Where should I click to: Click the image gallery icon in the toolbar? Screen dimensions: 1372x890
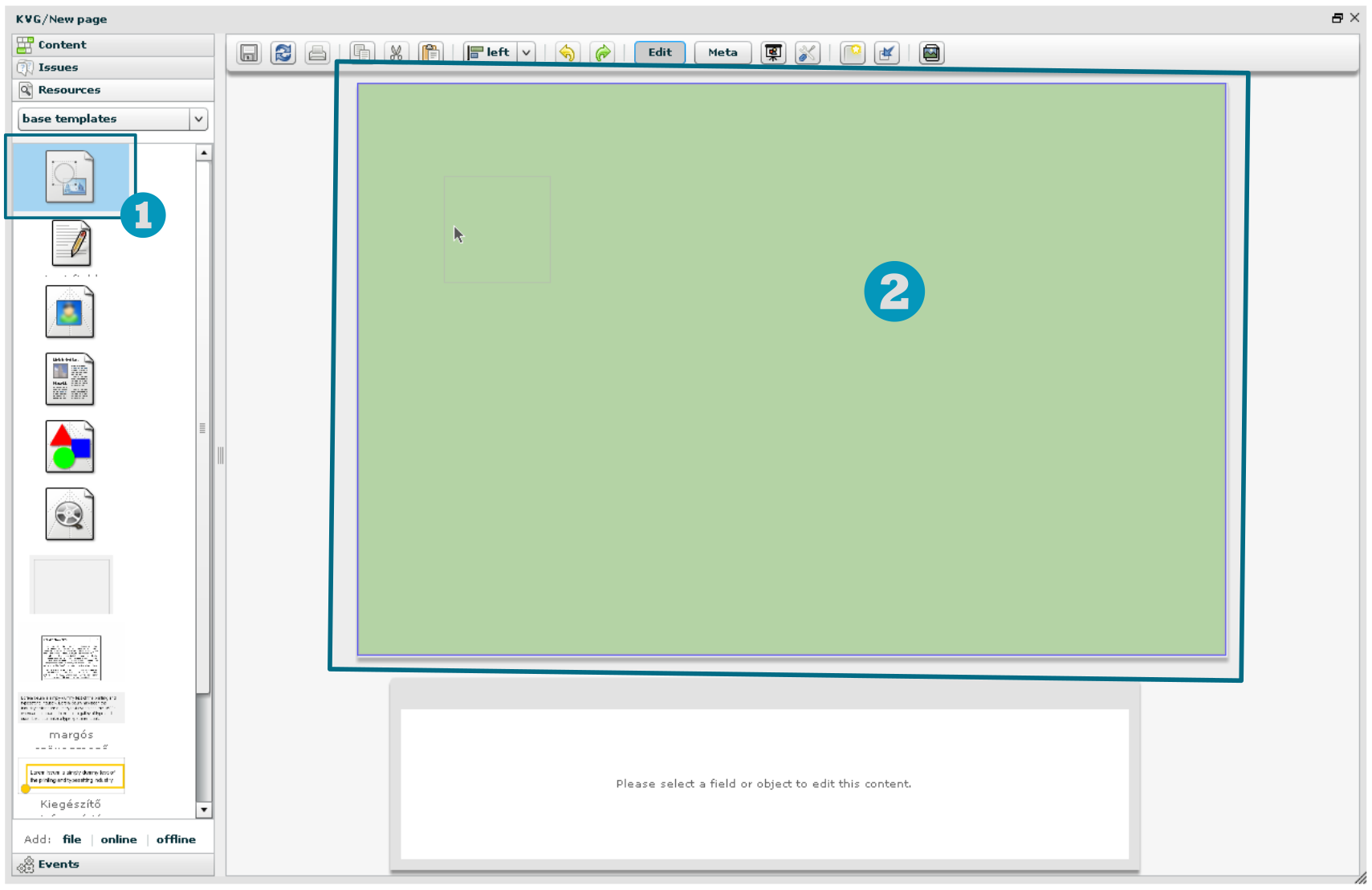click(931, 53)
